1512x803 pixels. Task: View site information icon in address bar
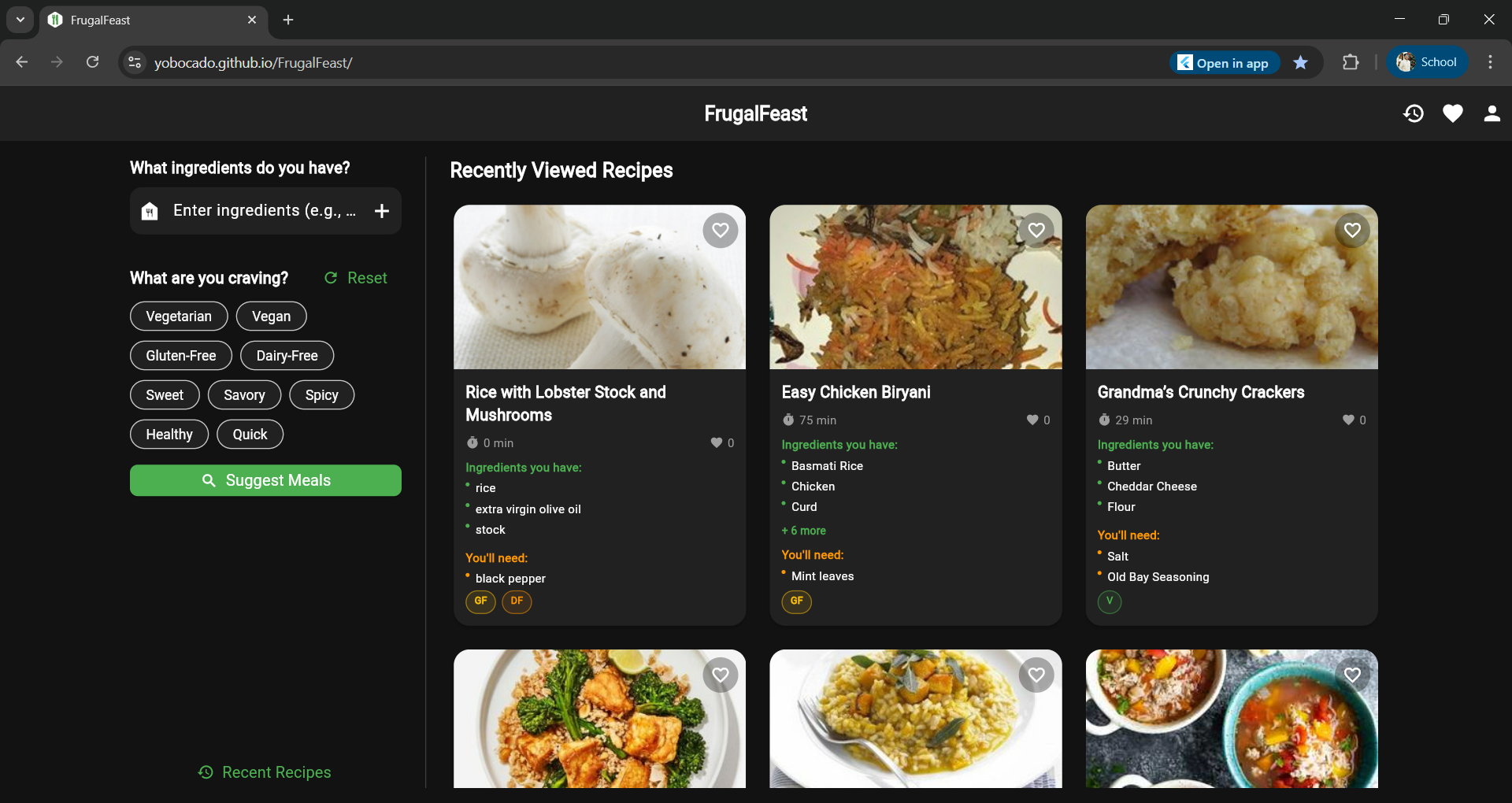(x=135, y=62)
